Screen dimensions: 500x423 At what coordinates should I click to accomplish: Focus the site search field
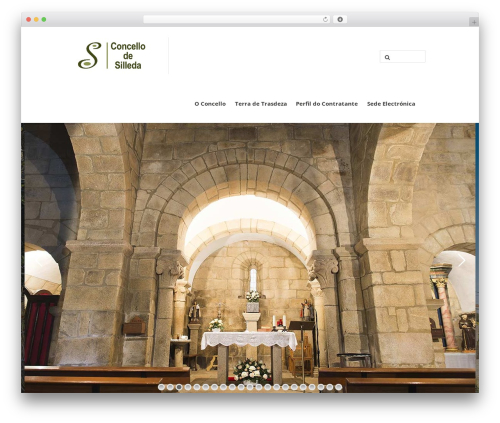[x=403, y=57]
